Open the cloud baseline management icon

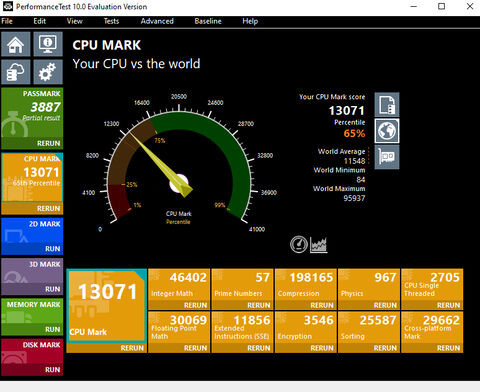click(x=16, y=72)
